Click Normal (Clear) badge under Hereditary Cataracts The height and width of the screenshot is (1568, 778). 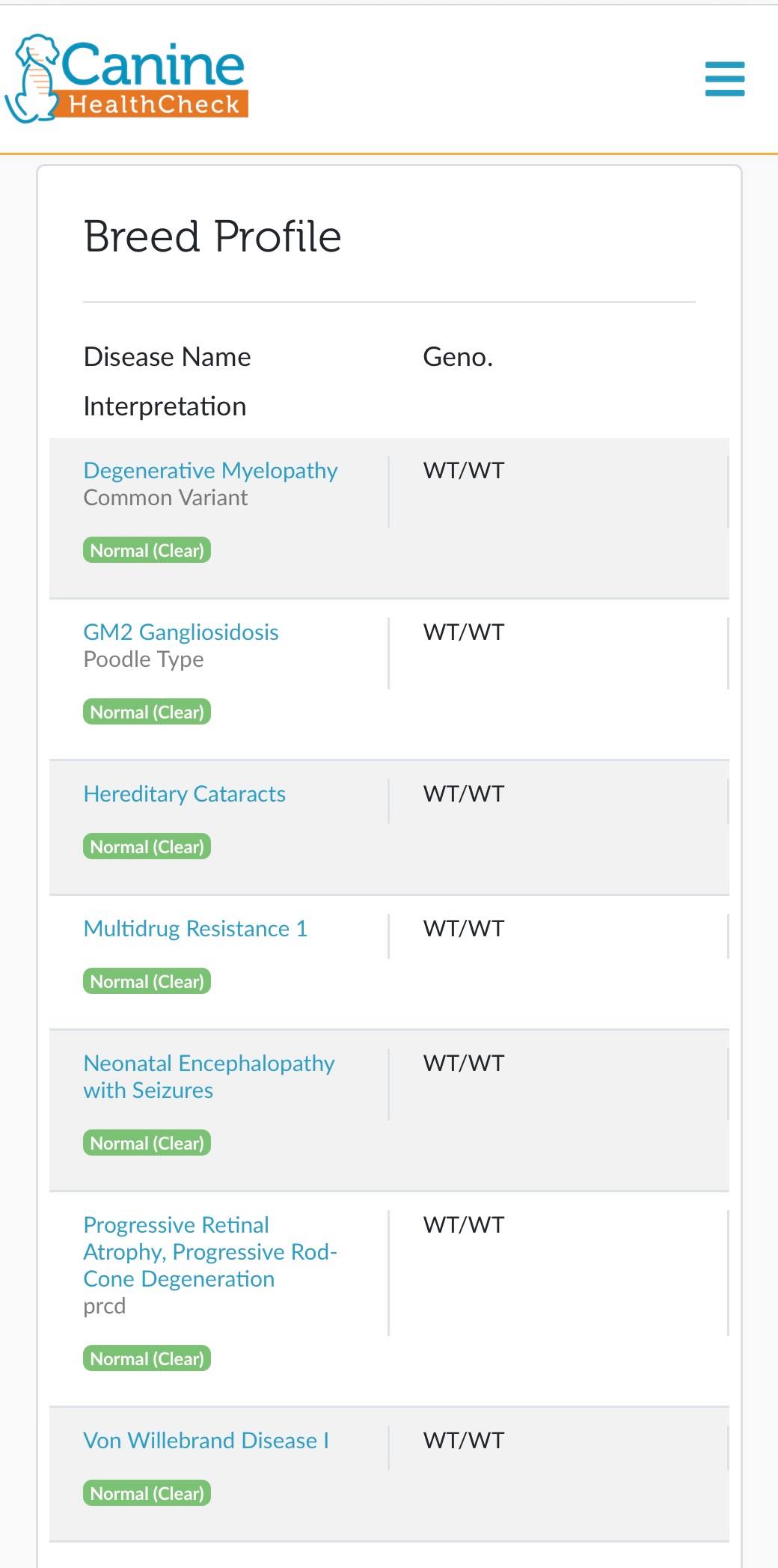(x=147, y=846)
